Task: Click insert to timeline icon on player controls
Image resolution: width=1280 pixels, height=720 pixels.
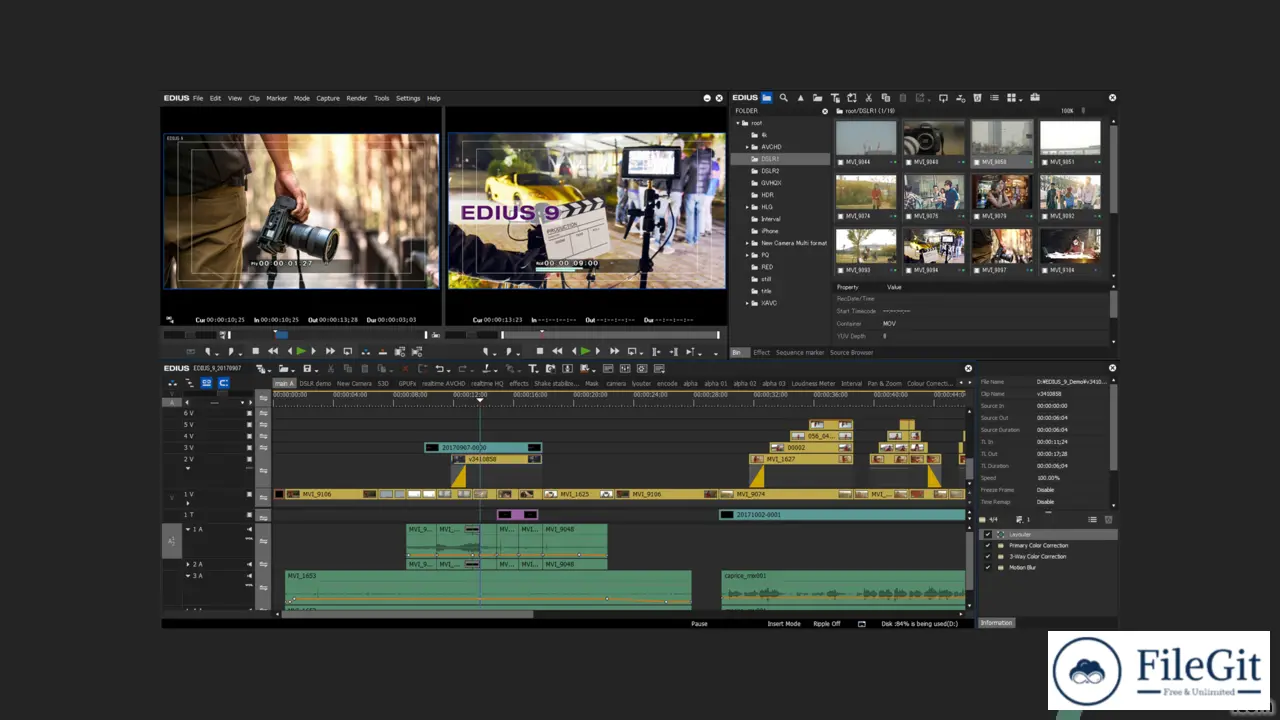Action: click(x=365, y=351)
